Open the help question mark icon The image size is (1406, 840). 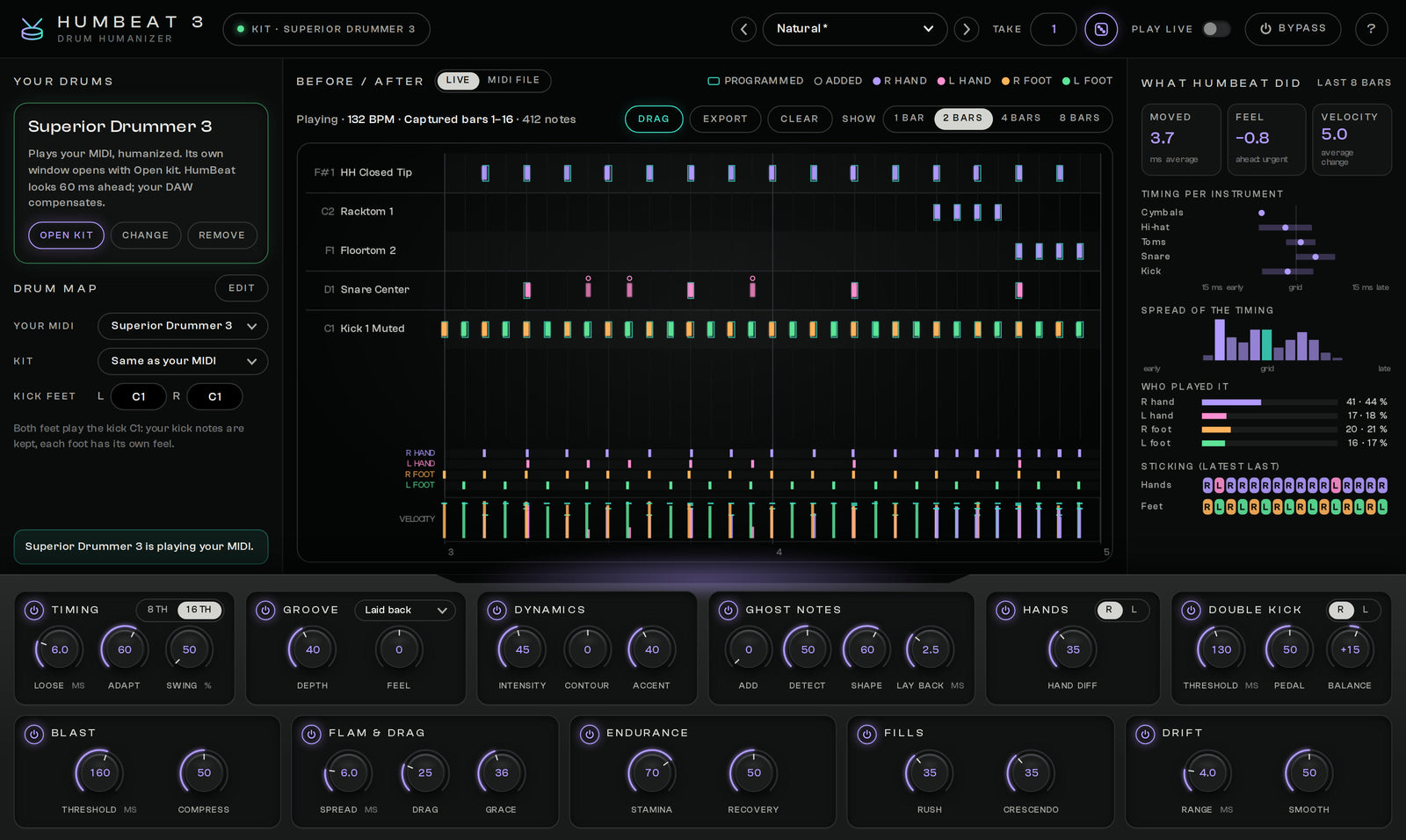coord(1371,29)
